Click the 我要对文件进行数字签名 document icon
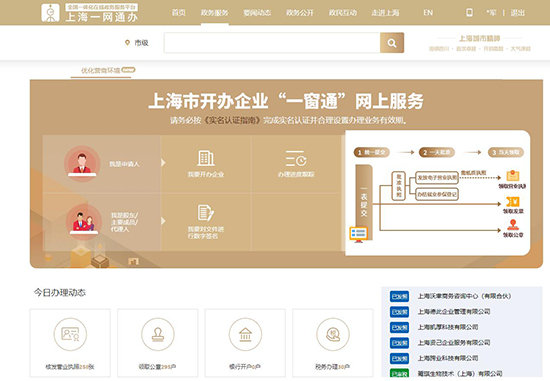This screenshot has height=381, width=550. pos(206,213)
